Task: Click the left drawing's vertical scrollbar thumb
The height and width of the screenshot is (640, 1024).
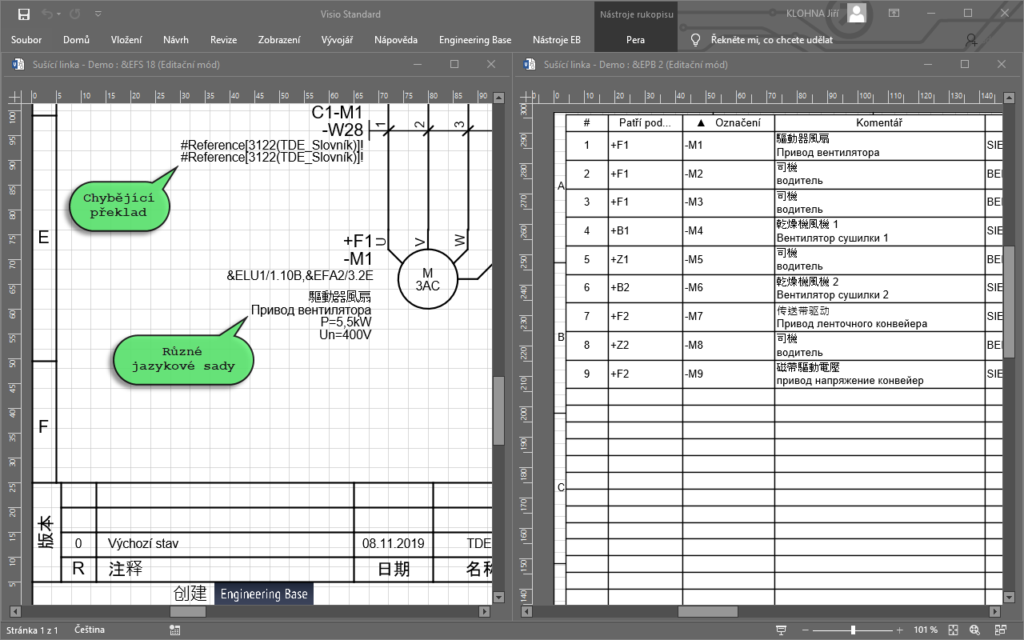Action: [x=498, y=410]
